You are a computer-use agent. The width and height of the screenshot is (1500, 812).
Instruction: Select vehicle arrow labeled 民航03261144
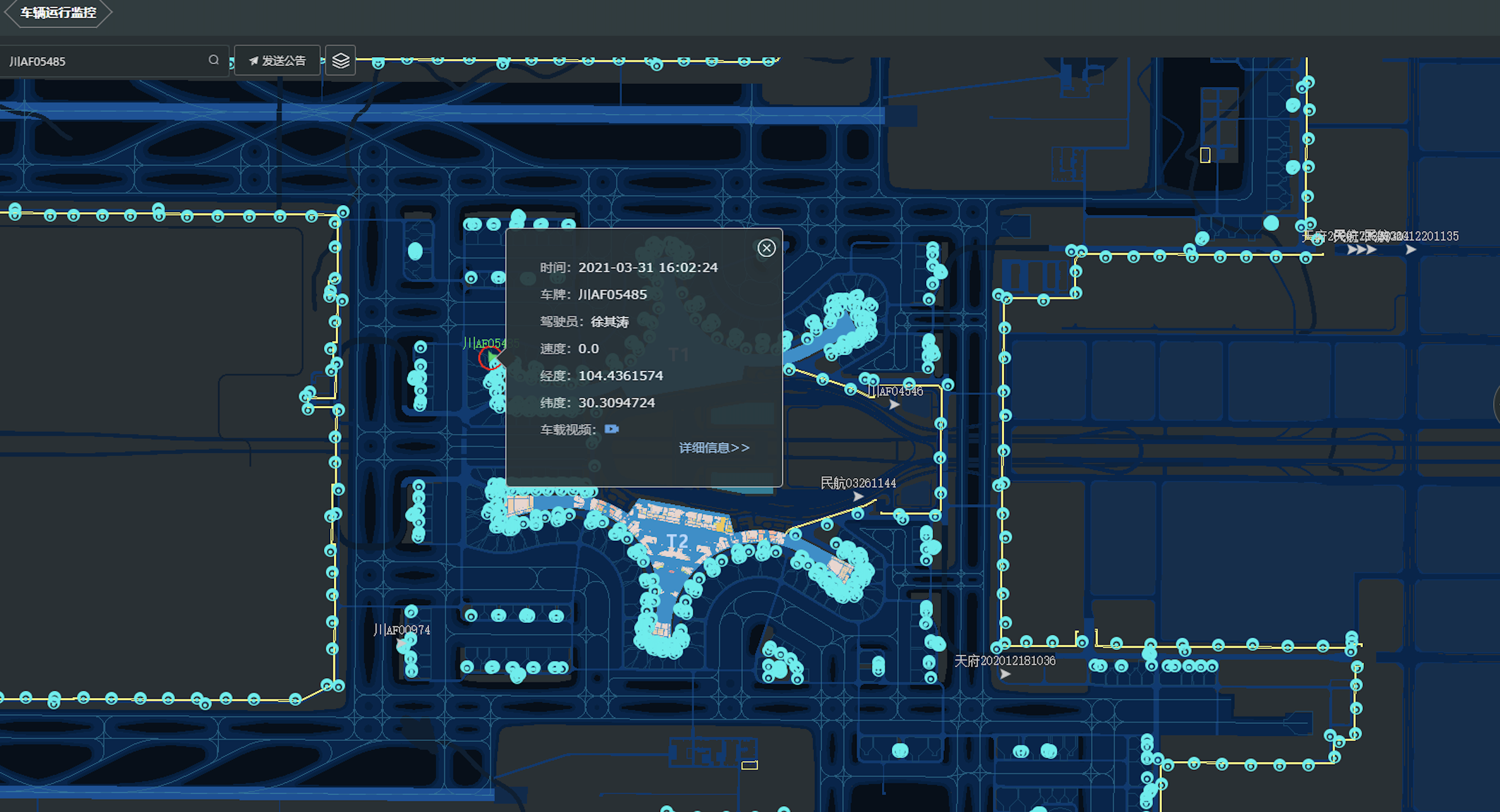[x=858, y=497]
